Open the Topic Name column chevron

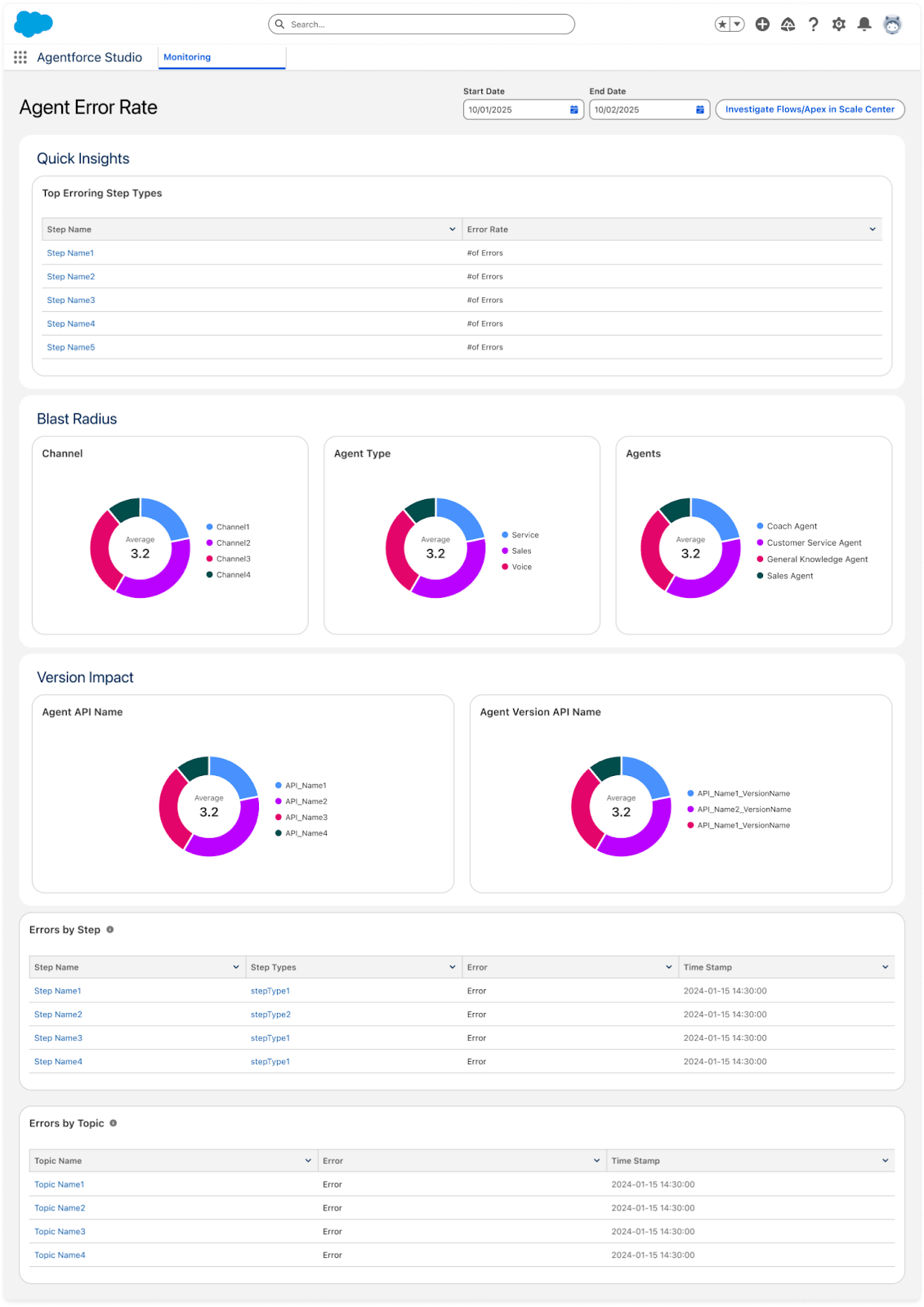click(x=308, y=1161)
